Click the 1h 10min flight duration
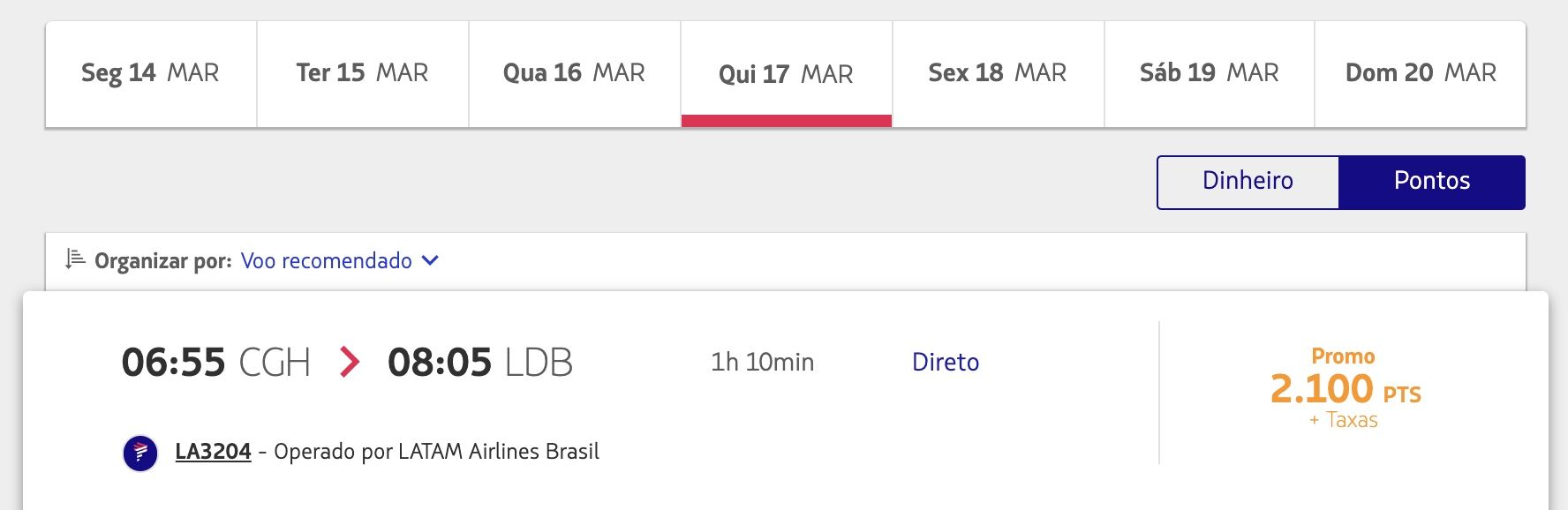1568x510 pixels. tap(763, 363)
